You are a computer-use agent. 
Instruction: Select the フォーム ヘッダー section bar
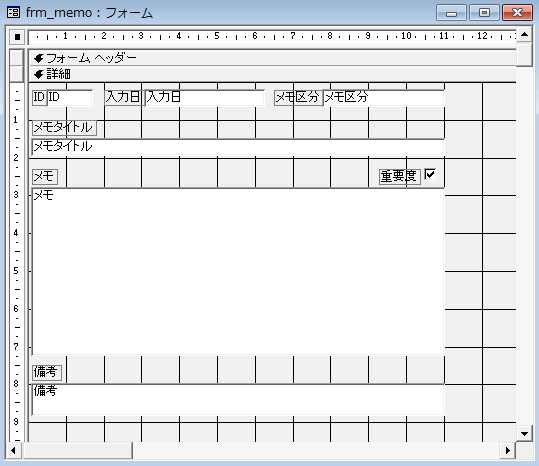coord(272,58)
